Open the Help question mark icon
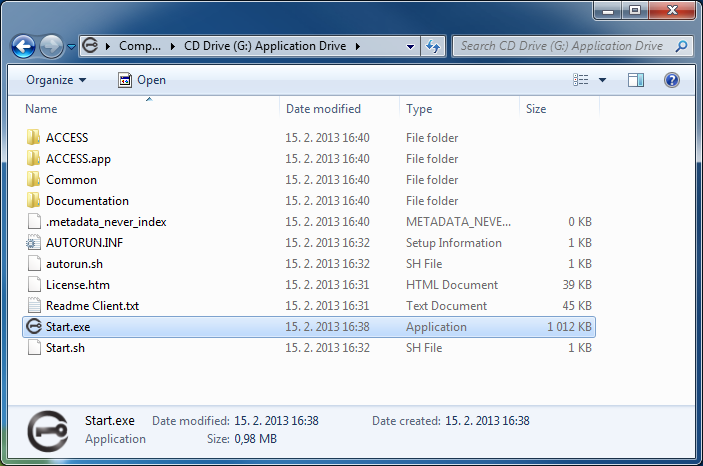The height and width of the screenshot is (466, 703). pos(672,80)
